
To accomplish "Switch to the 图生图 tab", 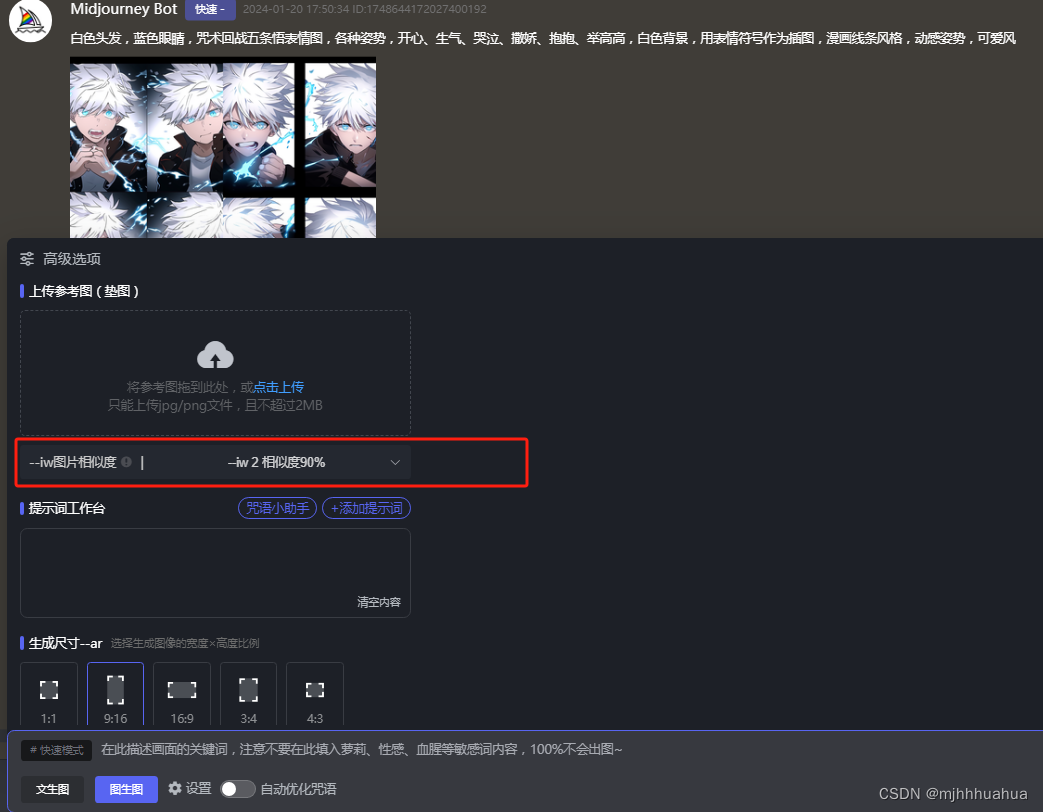I will coord(126,789).
